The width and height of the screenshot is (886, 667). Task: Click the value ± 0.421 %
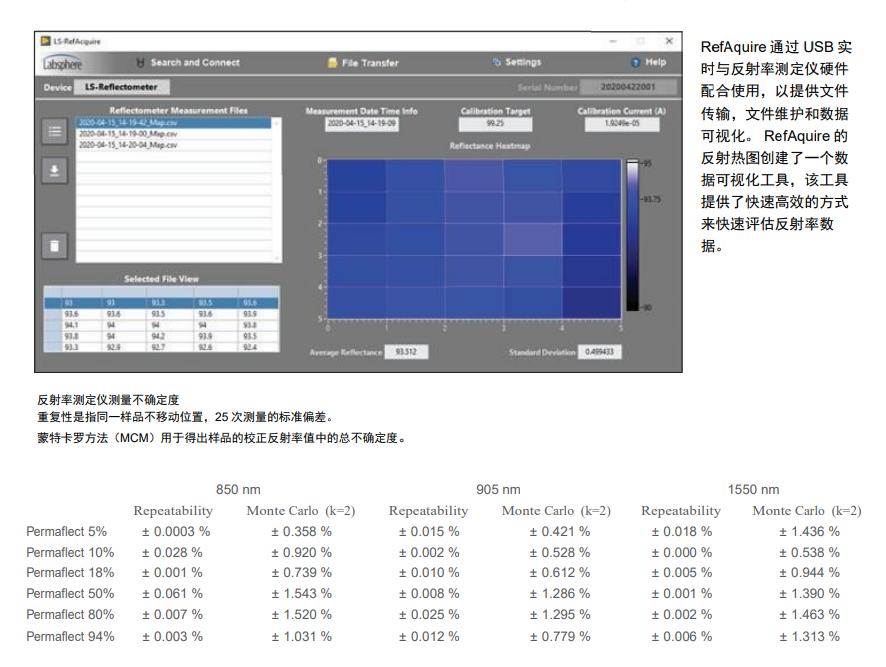pos(559,531)
